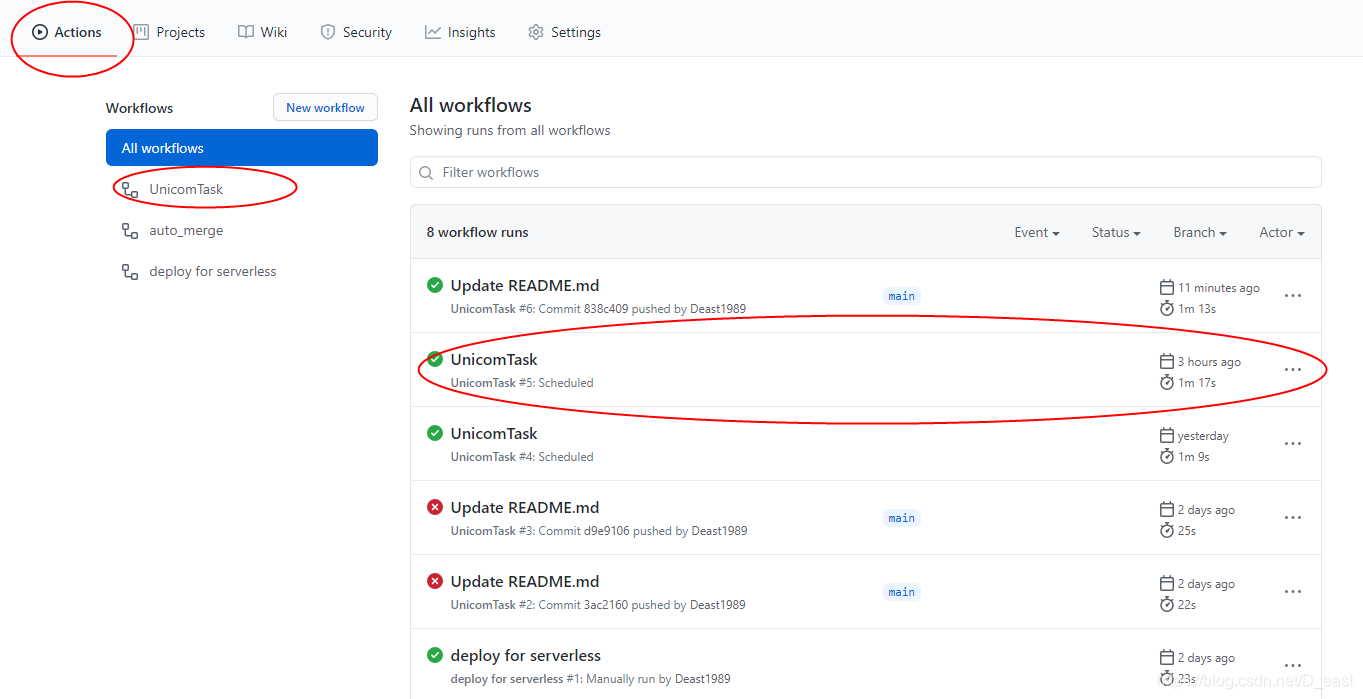Screen dimensions: 1363x699
Task: Click success check icon of UnicomTask #4
Action: [x=435, y=433]
